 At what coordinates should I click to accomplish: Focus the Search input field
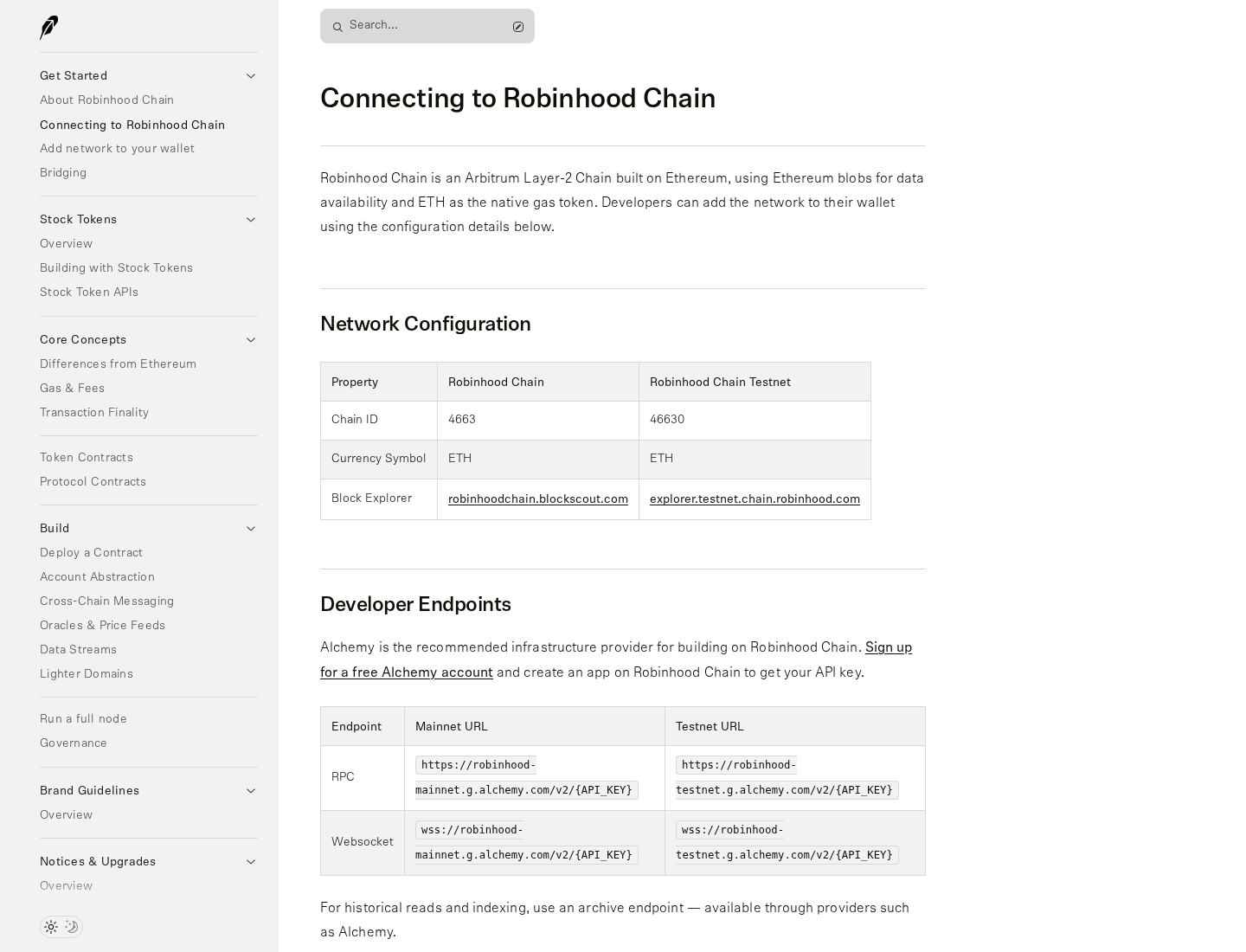pos(427,26)
